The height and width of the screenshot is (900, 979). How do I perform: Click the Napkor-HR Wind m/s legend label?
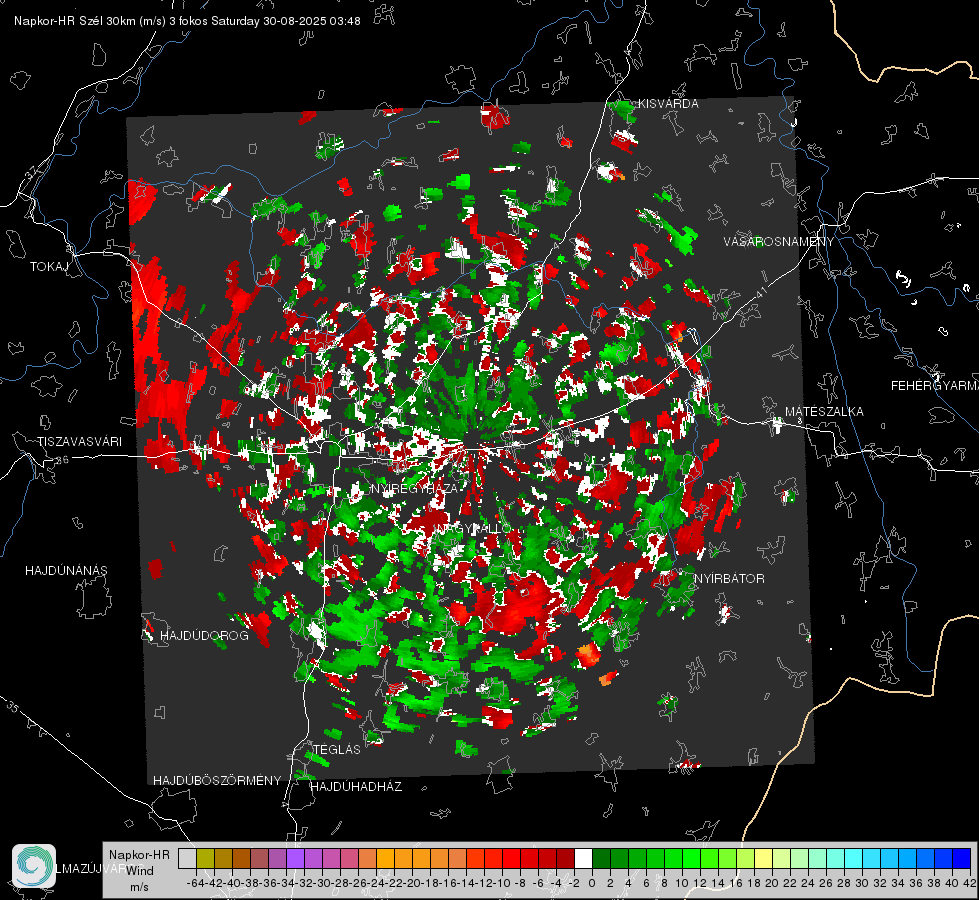click(x=139, y=870)
